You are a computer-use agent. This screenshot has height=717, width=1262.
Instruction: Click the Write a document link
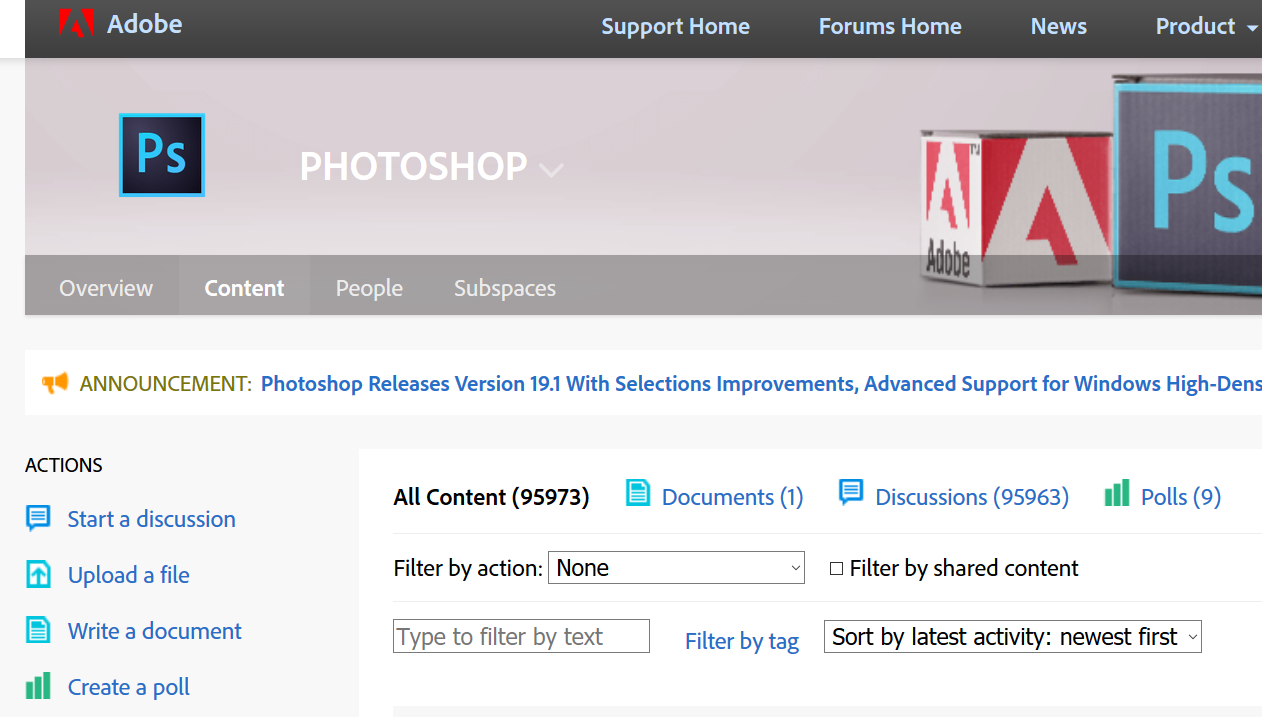(x=155, y=631)
